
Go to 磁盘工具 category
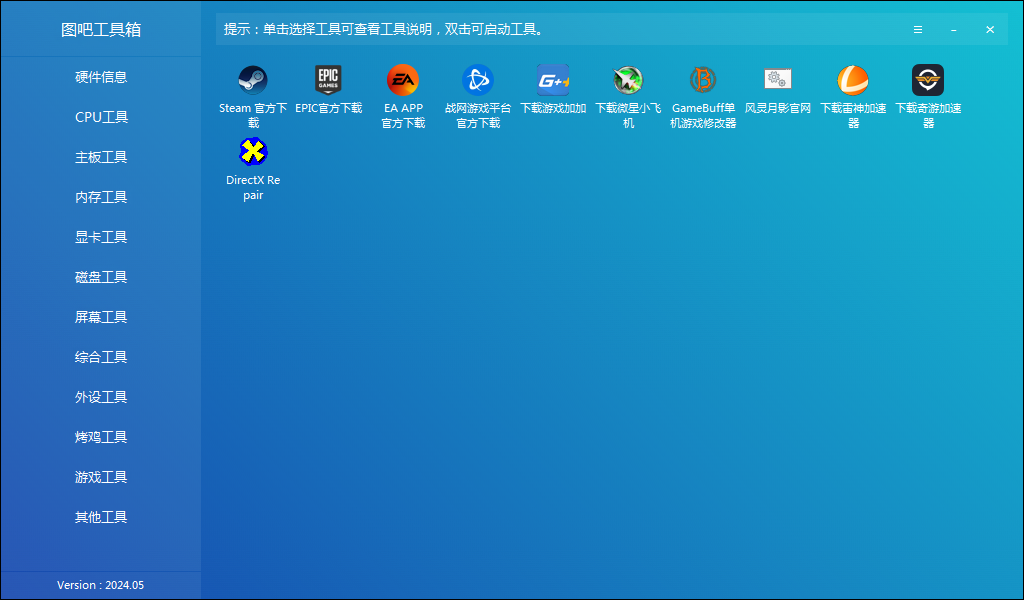tap(101, 277)
